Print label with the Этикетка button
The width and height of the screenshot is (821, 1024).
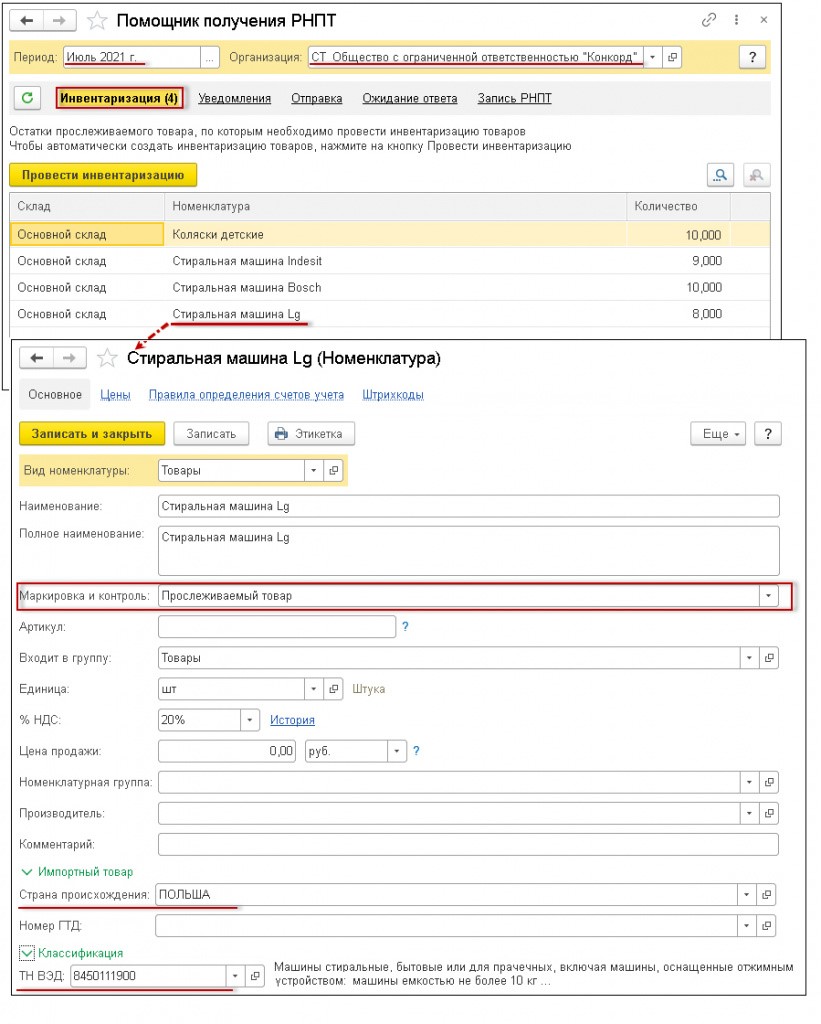(x=311, y=434)
